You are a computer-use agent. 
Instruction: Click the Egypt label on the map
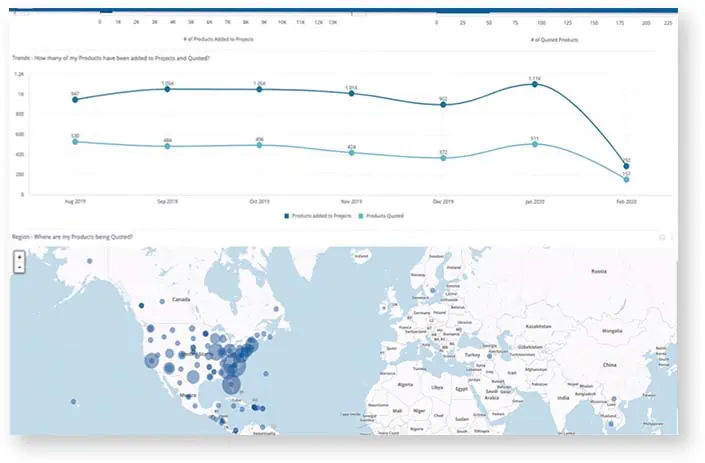(x=462, y=389)
